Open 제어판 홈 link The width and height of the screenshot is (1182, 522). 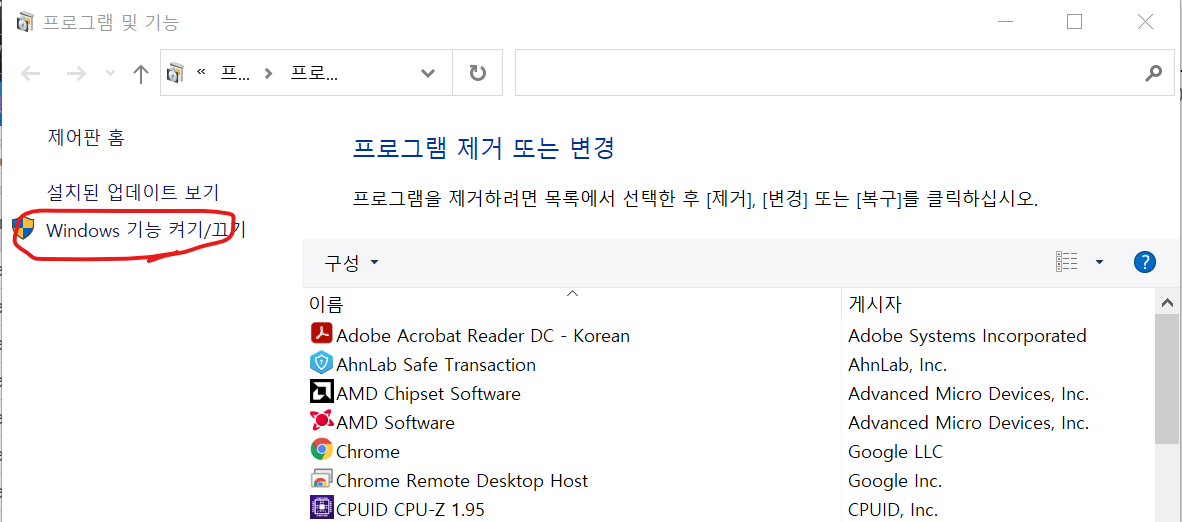(86, 138)
